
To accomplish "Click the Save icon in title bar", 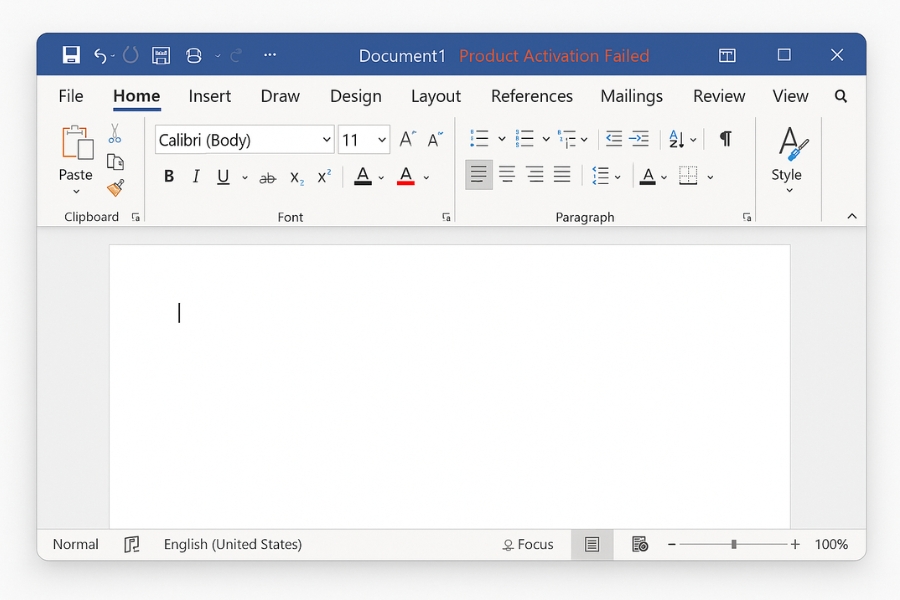I will pos(71,55).
